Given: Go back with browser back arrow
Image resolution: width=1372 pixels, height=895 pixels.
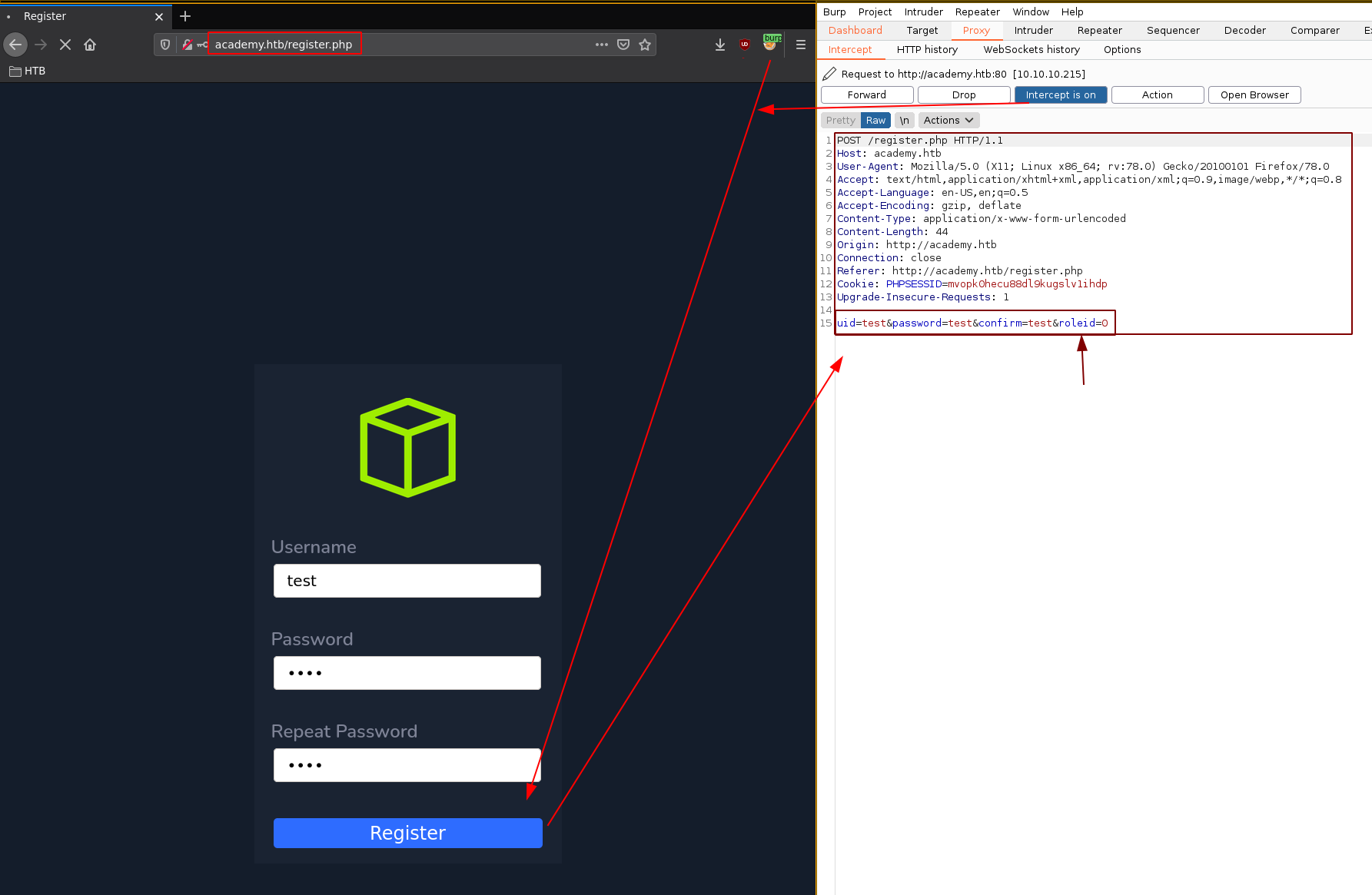Looking at the screenshot, I should pyautogui.click(x=15, y=45).
